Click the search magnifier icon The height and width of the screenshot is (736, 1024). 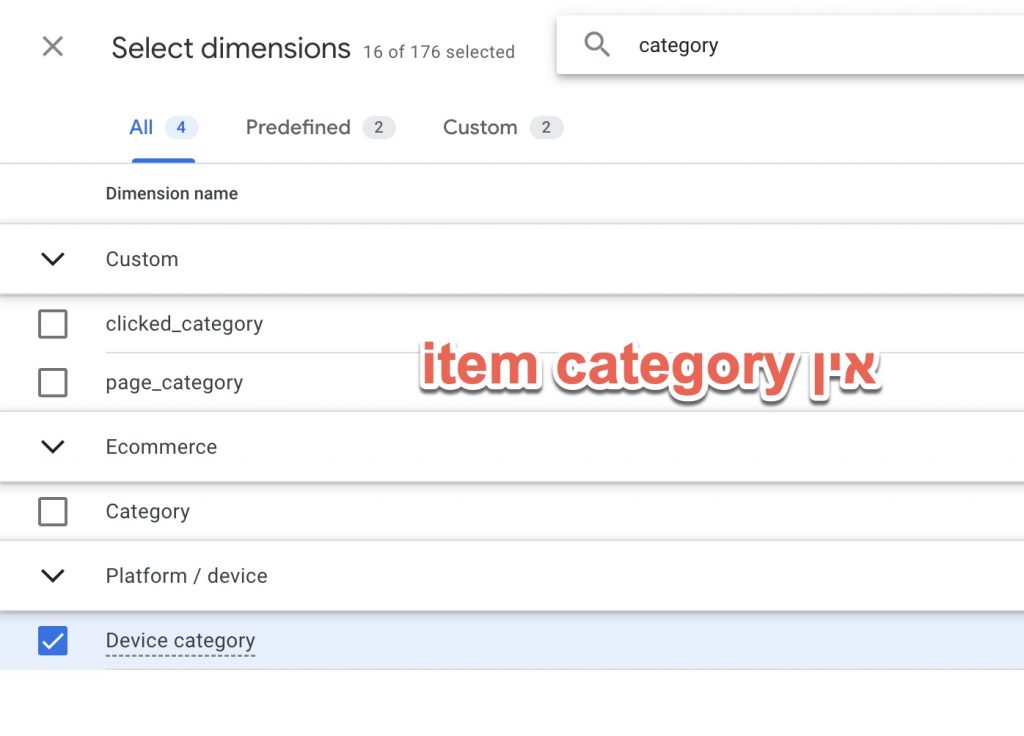tap(597, 44)
